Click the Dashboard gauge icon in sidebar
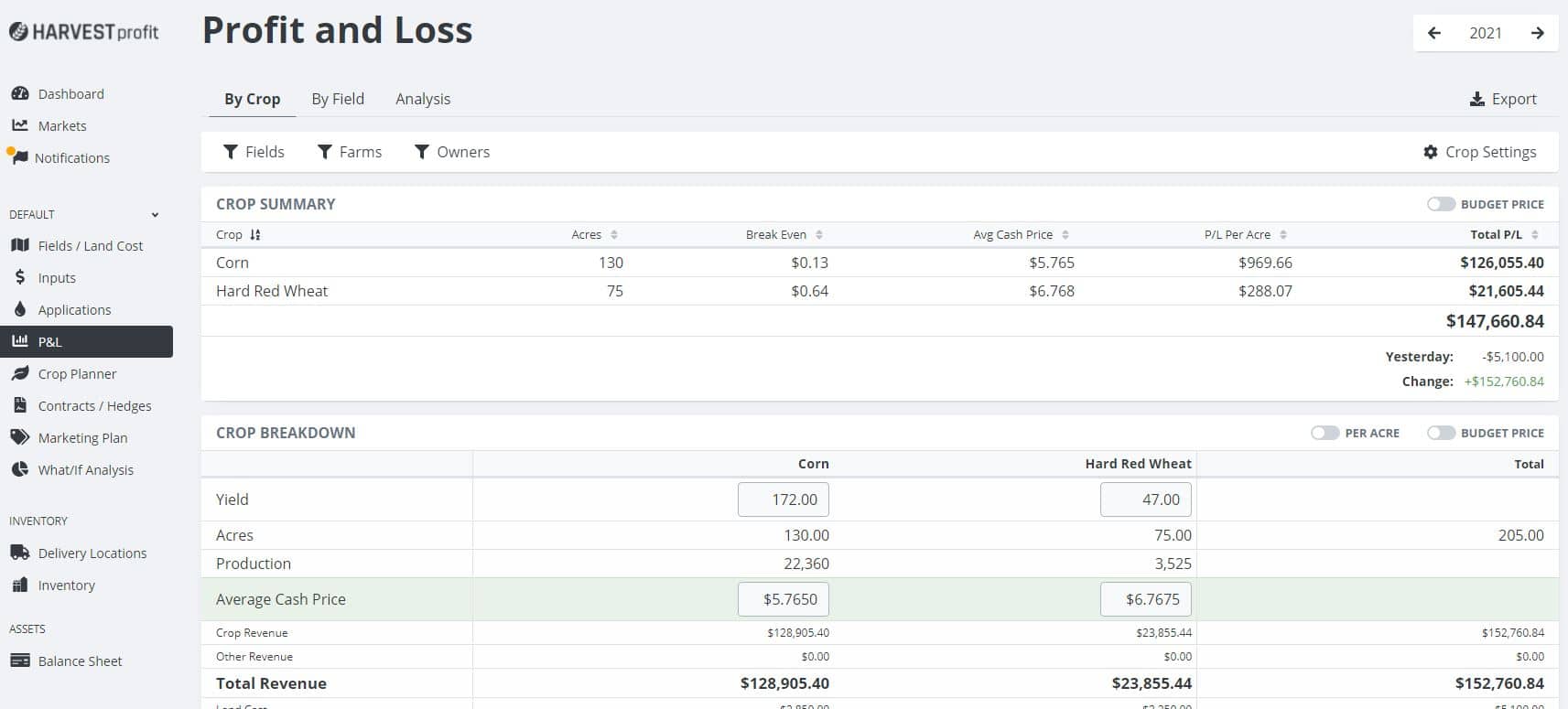 click(x=19, y=94)
